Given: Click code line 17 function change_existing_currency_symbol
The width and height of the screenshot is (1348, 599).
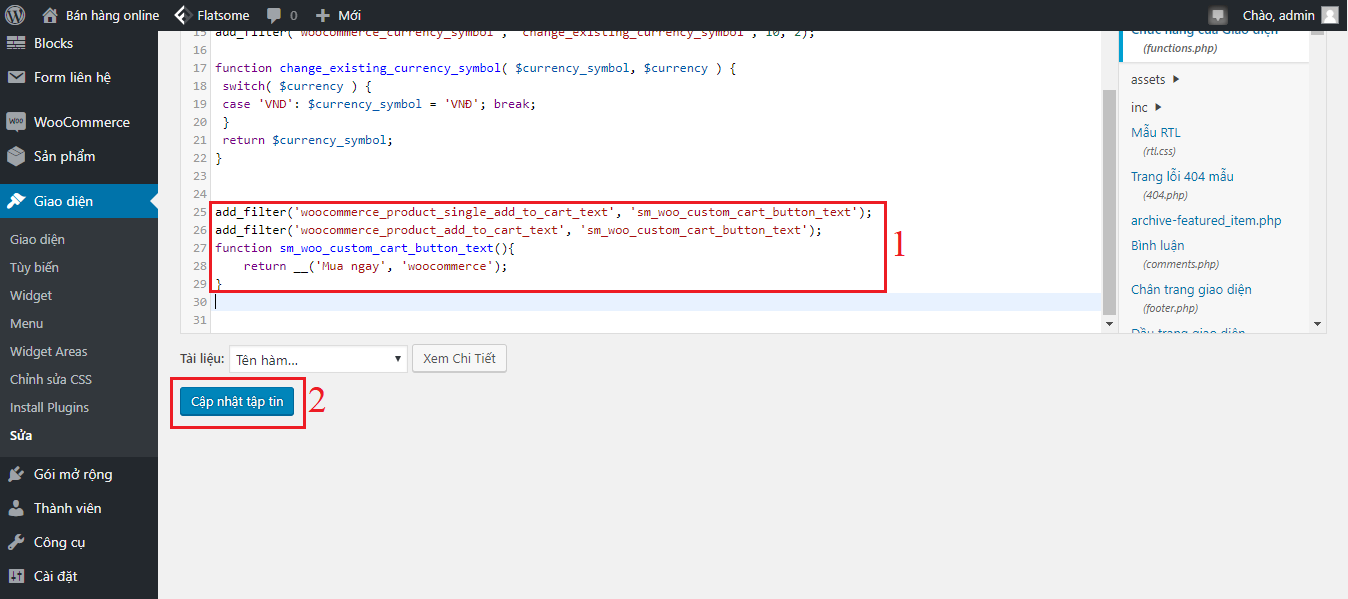Looking at the screenshot, I should click(x=475, y=68).
